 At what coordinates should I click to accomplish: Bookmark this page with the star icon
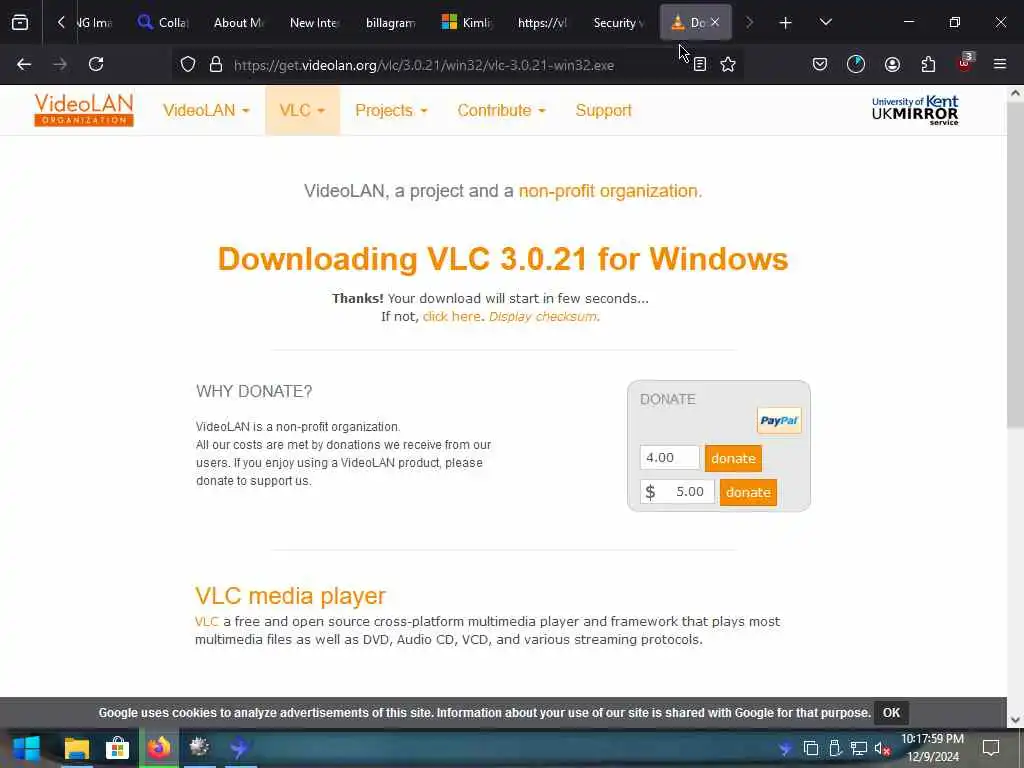[728, 65]
